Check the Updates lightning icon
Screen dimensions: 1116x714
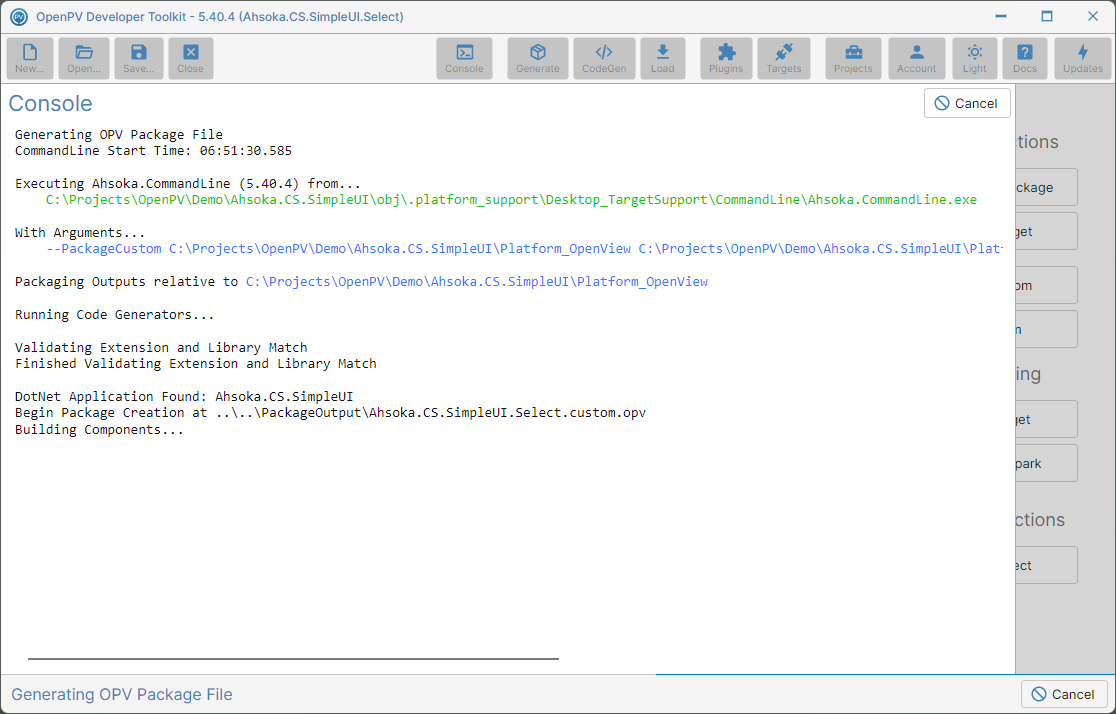1083,58
